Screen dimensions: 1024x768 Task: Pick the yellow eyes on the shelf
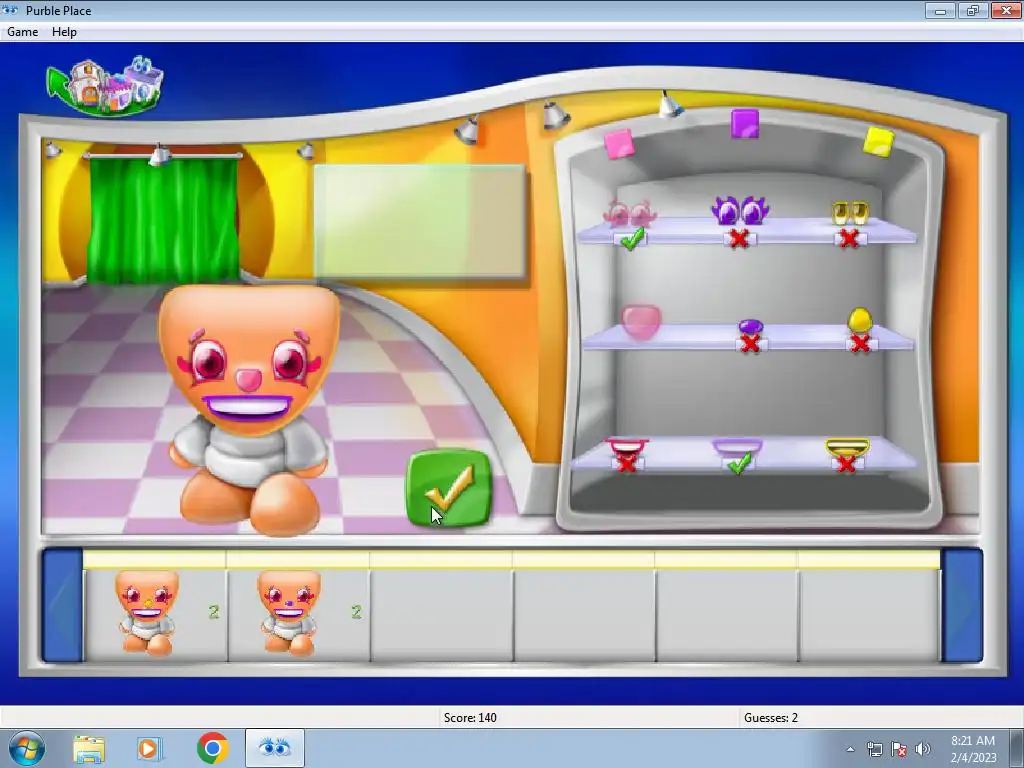click(850, 213)
